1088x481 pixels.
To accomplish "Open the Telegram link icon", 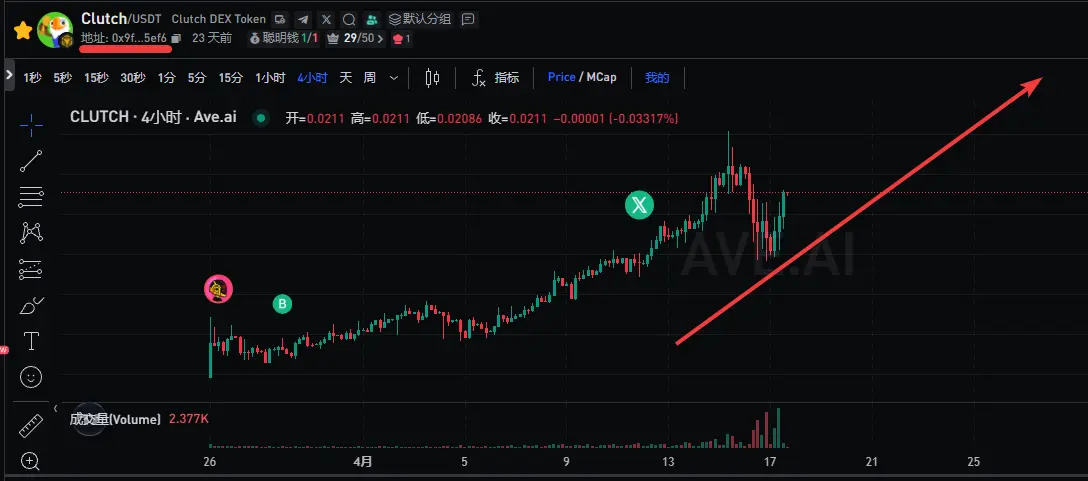I will click(x=303, y=19).
